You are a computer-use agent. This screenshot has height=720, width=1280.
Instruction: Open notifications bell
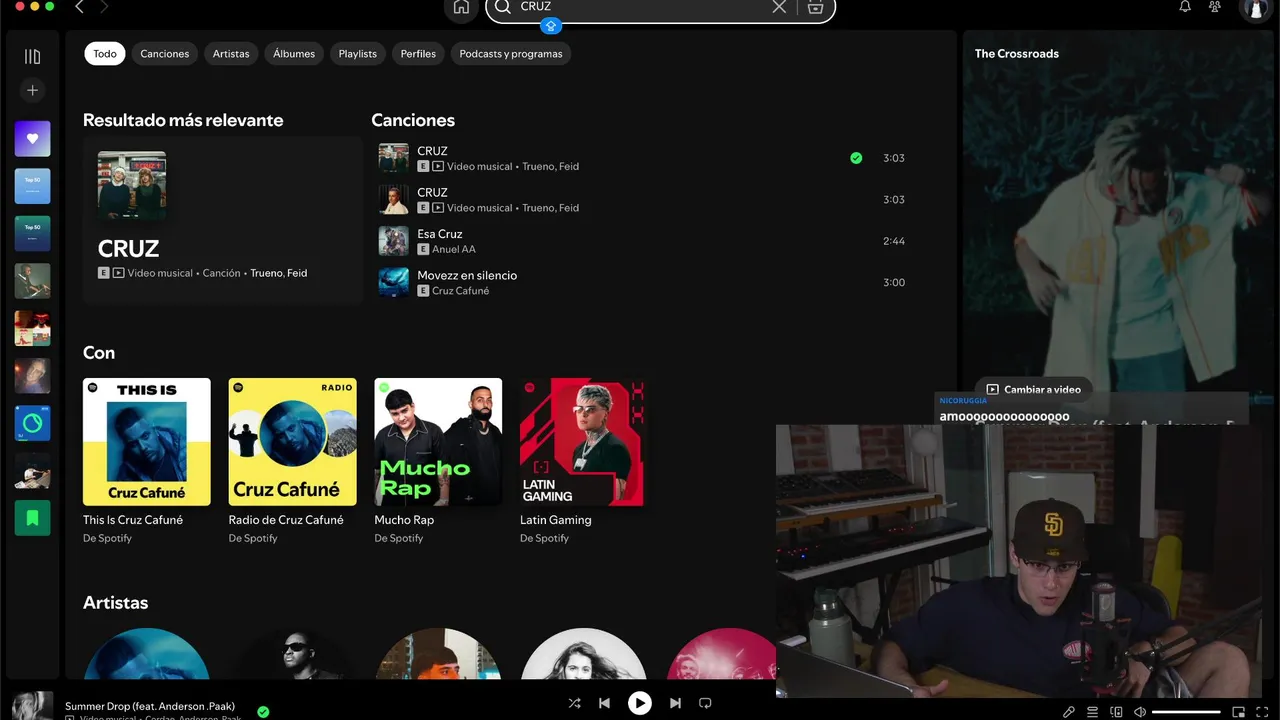1185,7
